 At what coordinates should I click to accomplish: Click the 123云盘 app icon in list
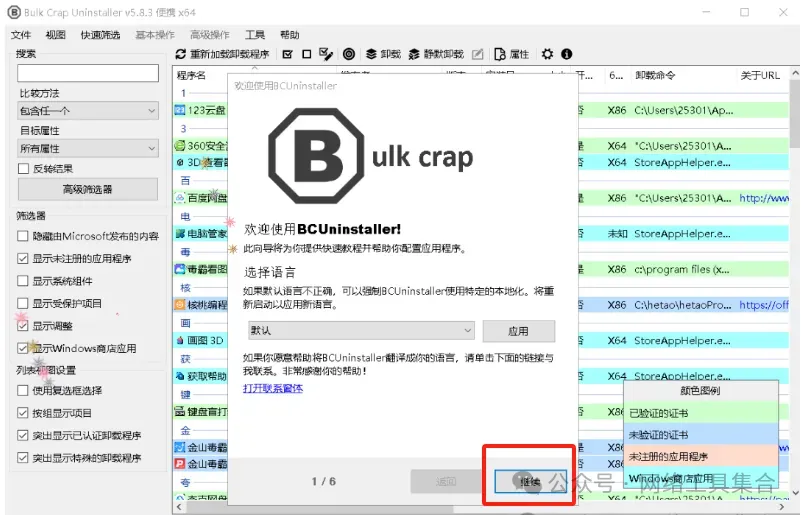[180, 110]
